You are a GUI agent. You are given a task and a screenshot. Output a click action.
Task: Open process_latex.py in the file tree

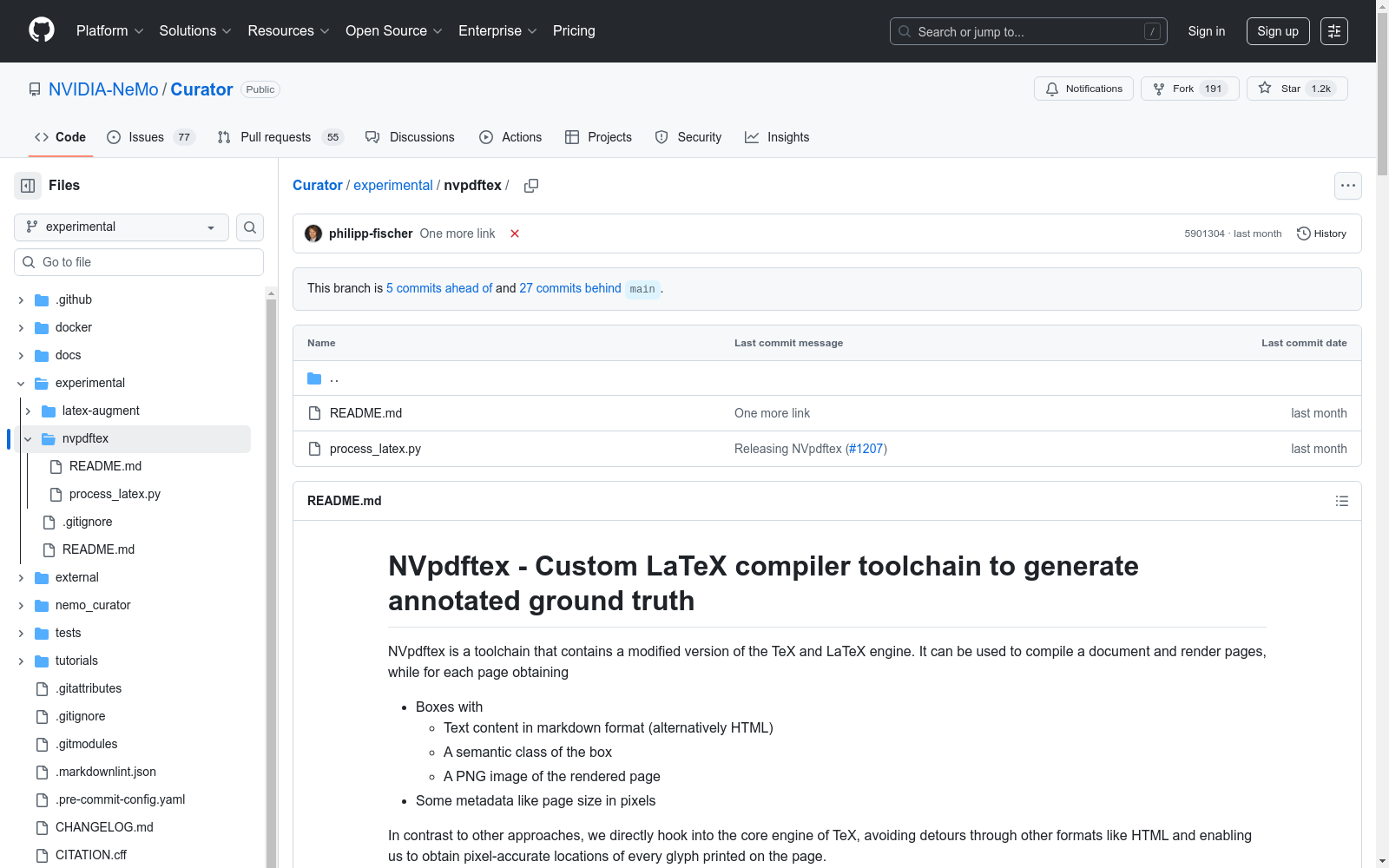[x=115, y=495]
